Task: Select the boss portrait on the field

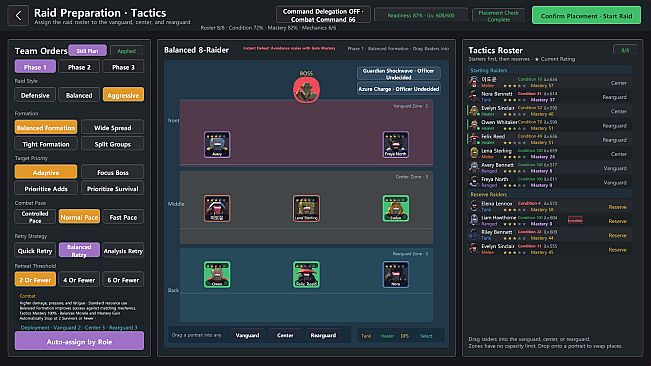Action: 306,90
